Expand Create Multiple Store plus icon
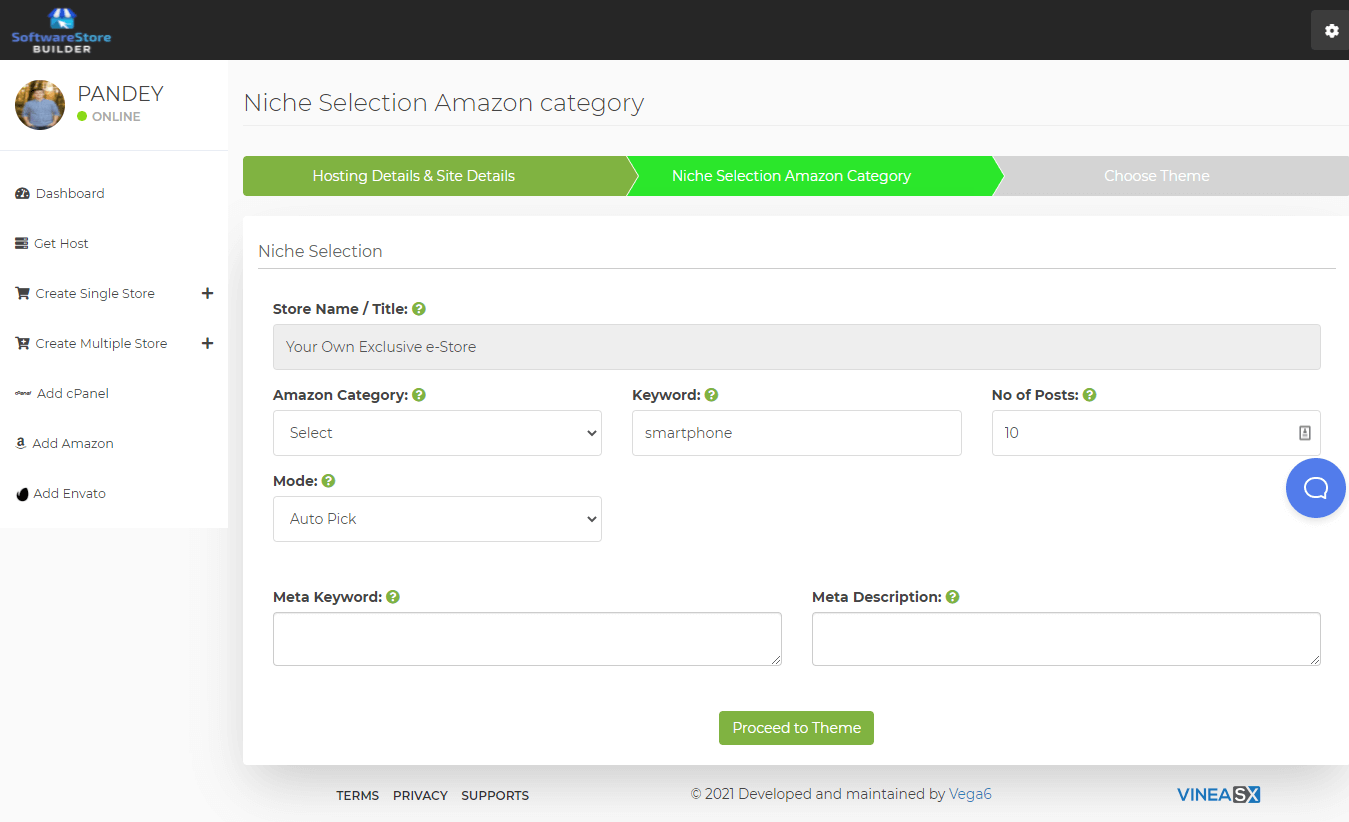The image size is (1349, 822). click(x=207, y=343)
